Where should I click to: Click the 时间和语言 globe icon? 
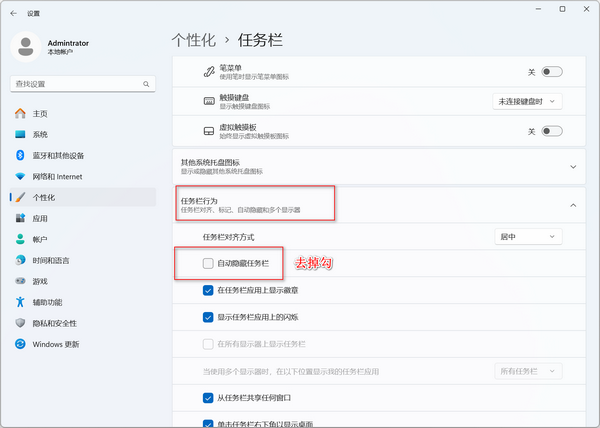click(20, 260)
